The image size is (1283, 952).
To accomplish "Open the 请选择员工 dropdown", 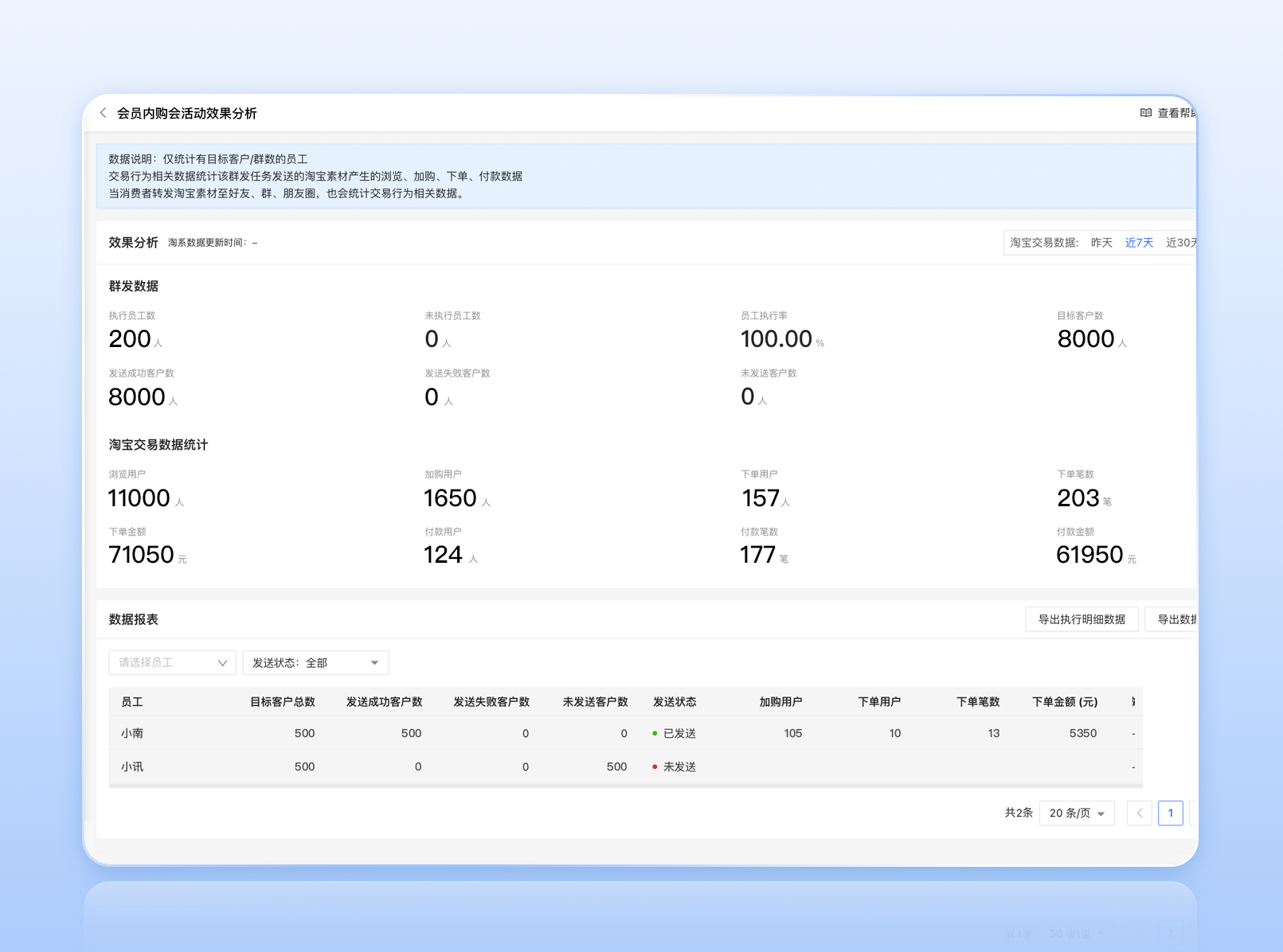I will click(x=172, y=662).
